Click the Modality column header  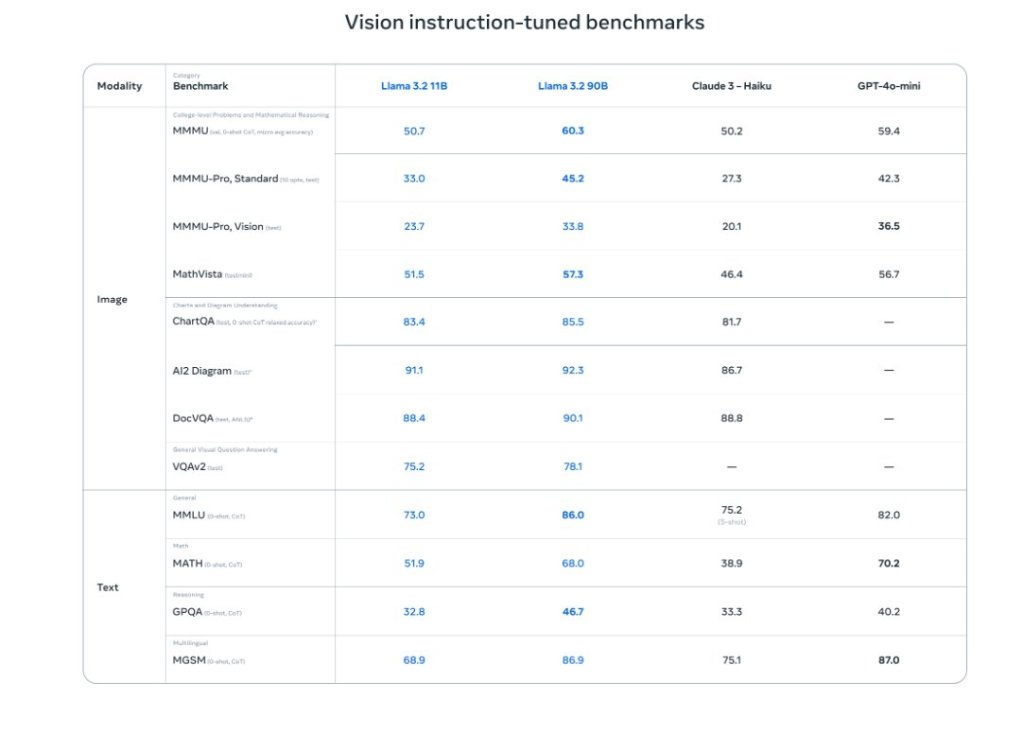[119, 86]
